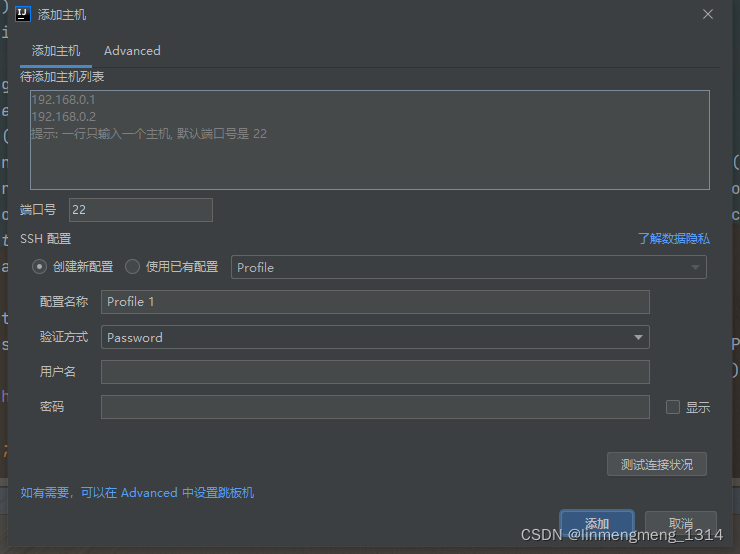Viewport: 740px width, 554px height.
Task: Click the SSH 配置 section label
Action: click(x=46, y=239)
